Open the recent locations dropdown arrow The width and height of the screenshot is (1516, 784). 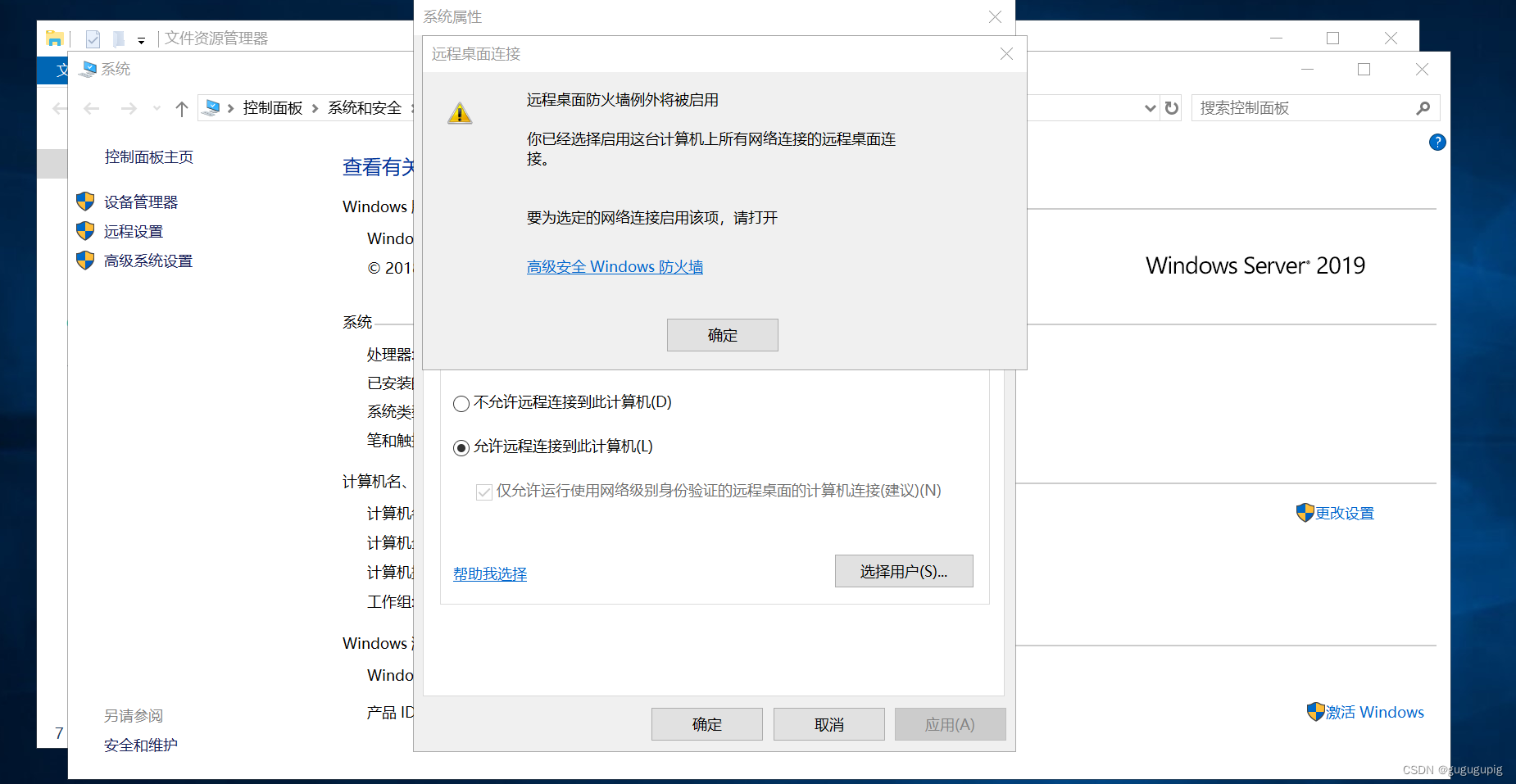(x=157, y=108)
